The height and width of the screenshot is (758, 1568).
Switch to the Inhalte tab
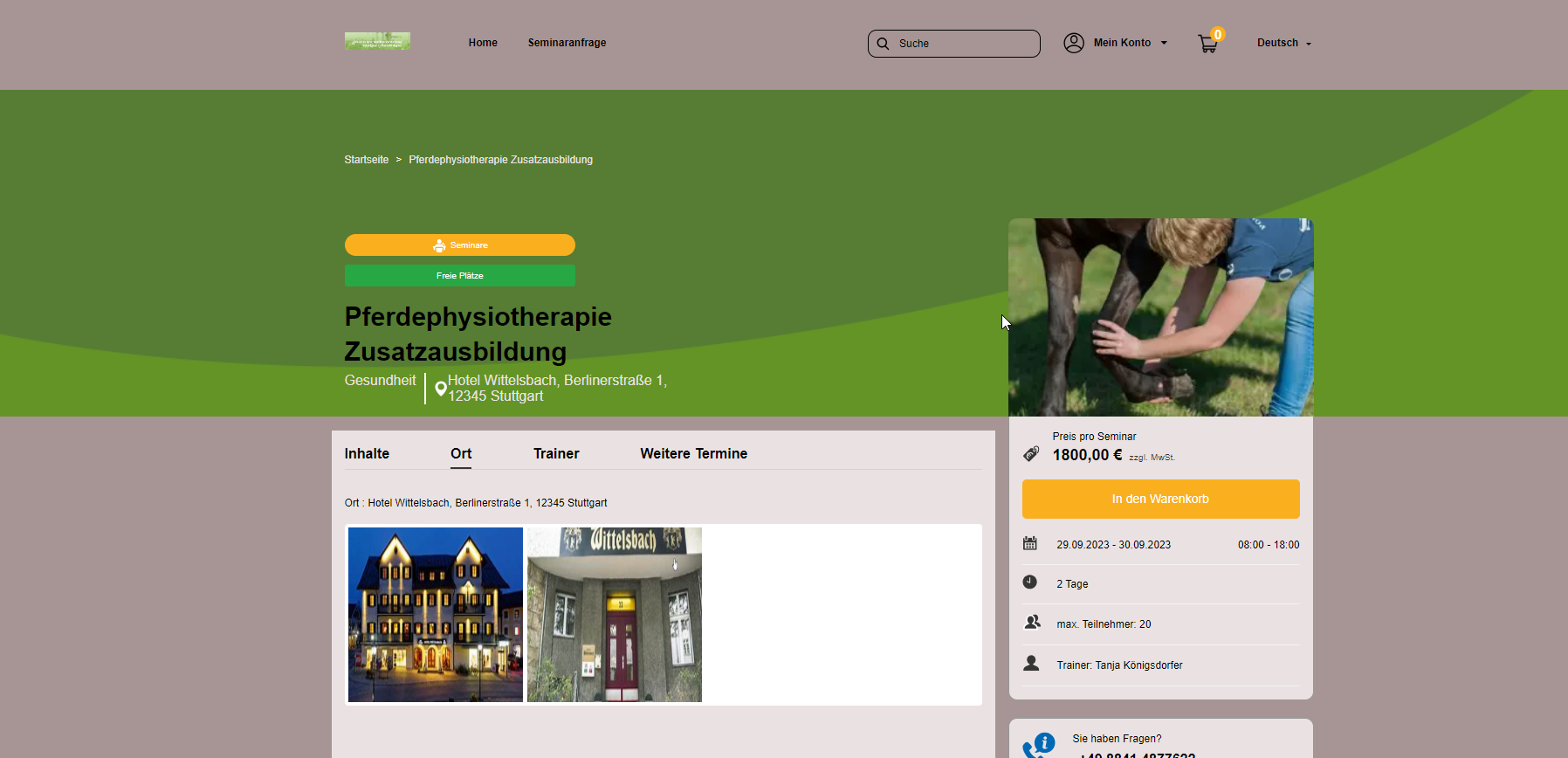(367, 454)
